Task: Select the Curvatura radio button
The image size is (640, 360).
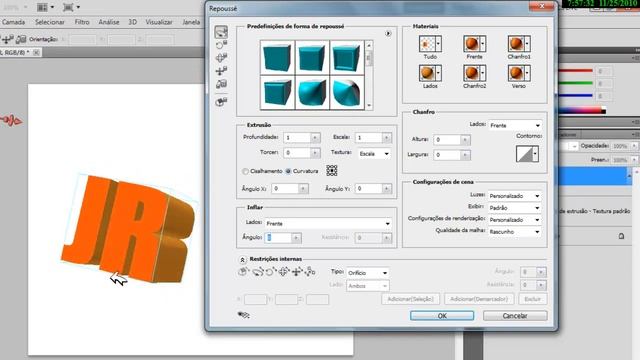Action: 288,171
